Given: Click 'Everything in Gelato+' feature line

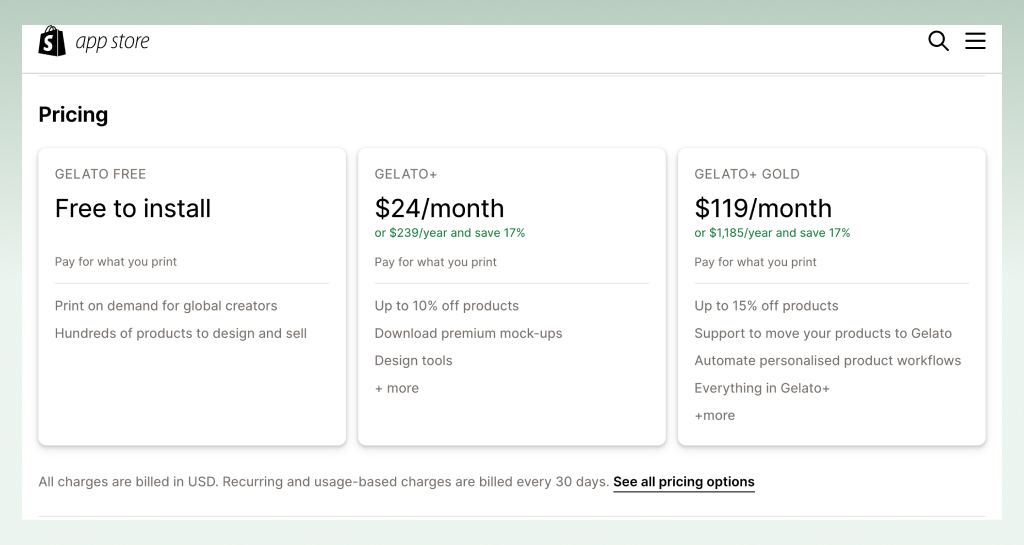Looking at the screenshot, I should point(762,388).
